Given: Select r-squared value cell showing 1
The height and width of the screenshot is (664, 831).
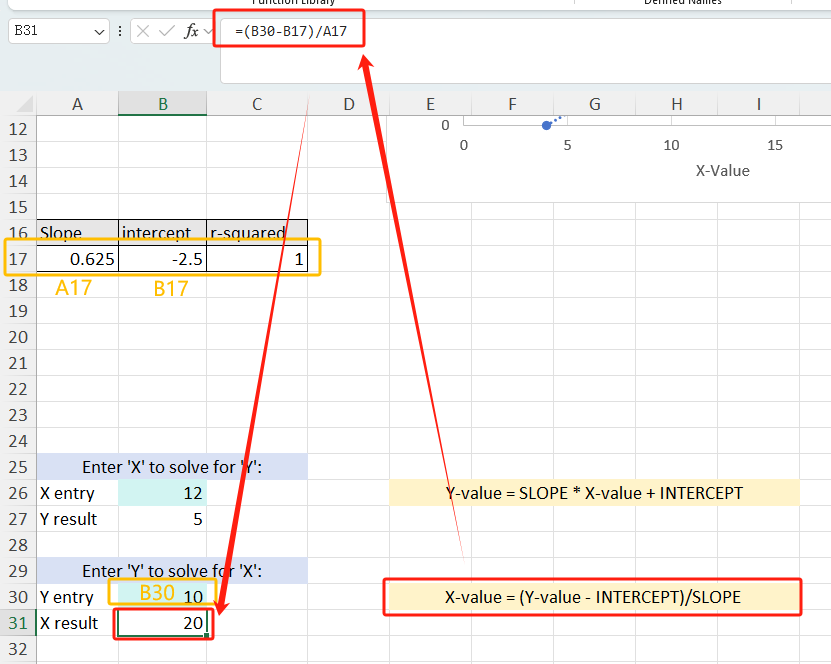Looking at the screenshot, I should pos(257,259).
